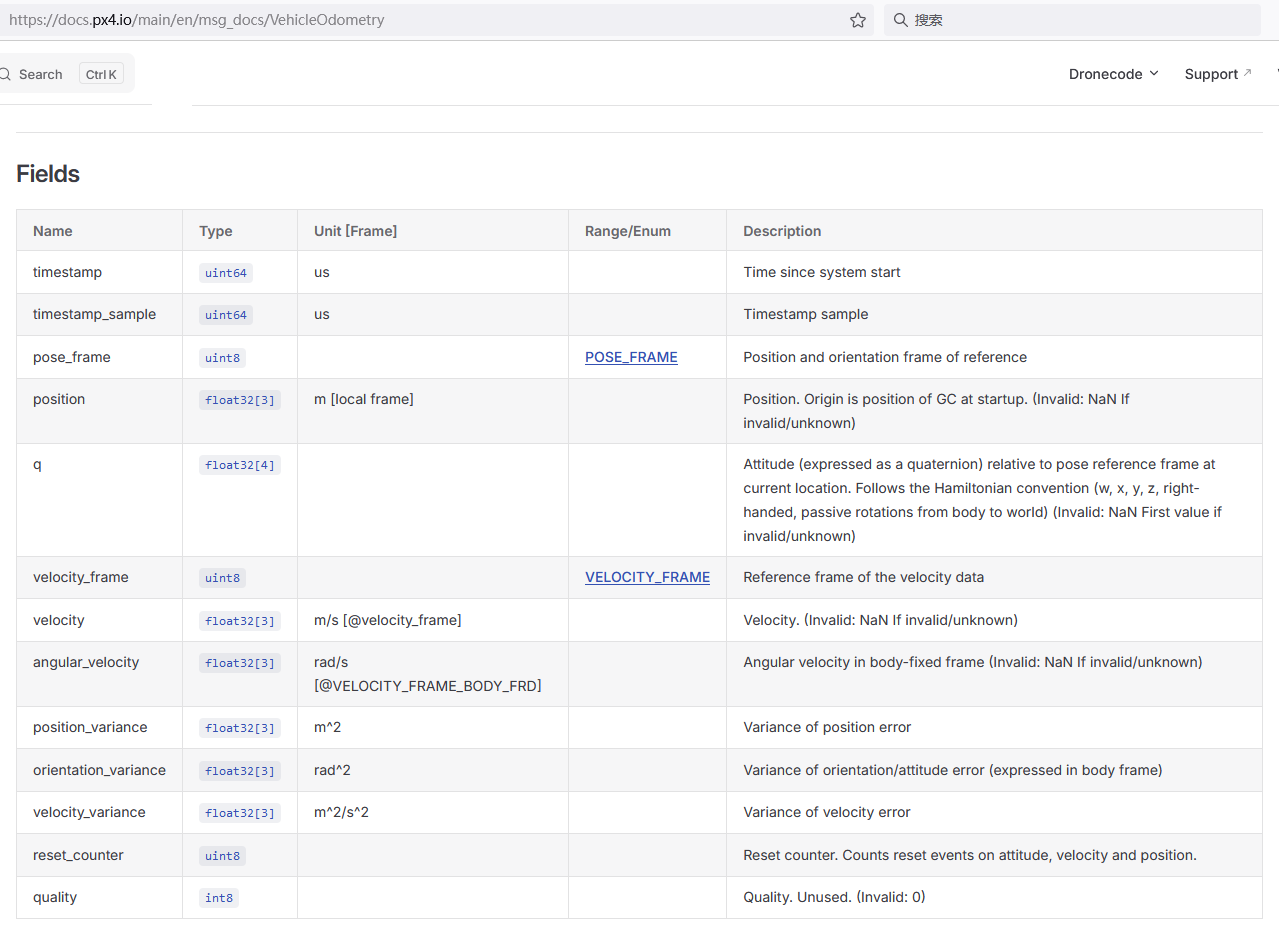The width and height of the screenshot is (1279, 935).
Task: Click the Ctrl K shortcut badge
Action: (101, 74)
